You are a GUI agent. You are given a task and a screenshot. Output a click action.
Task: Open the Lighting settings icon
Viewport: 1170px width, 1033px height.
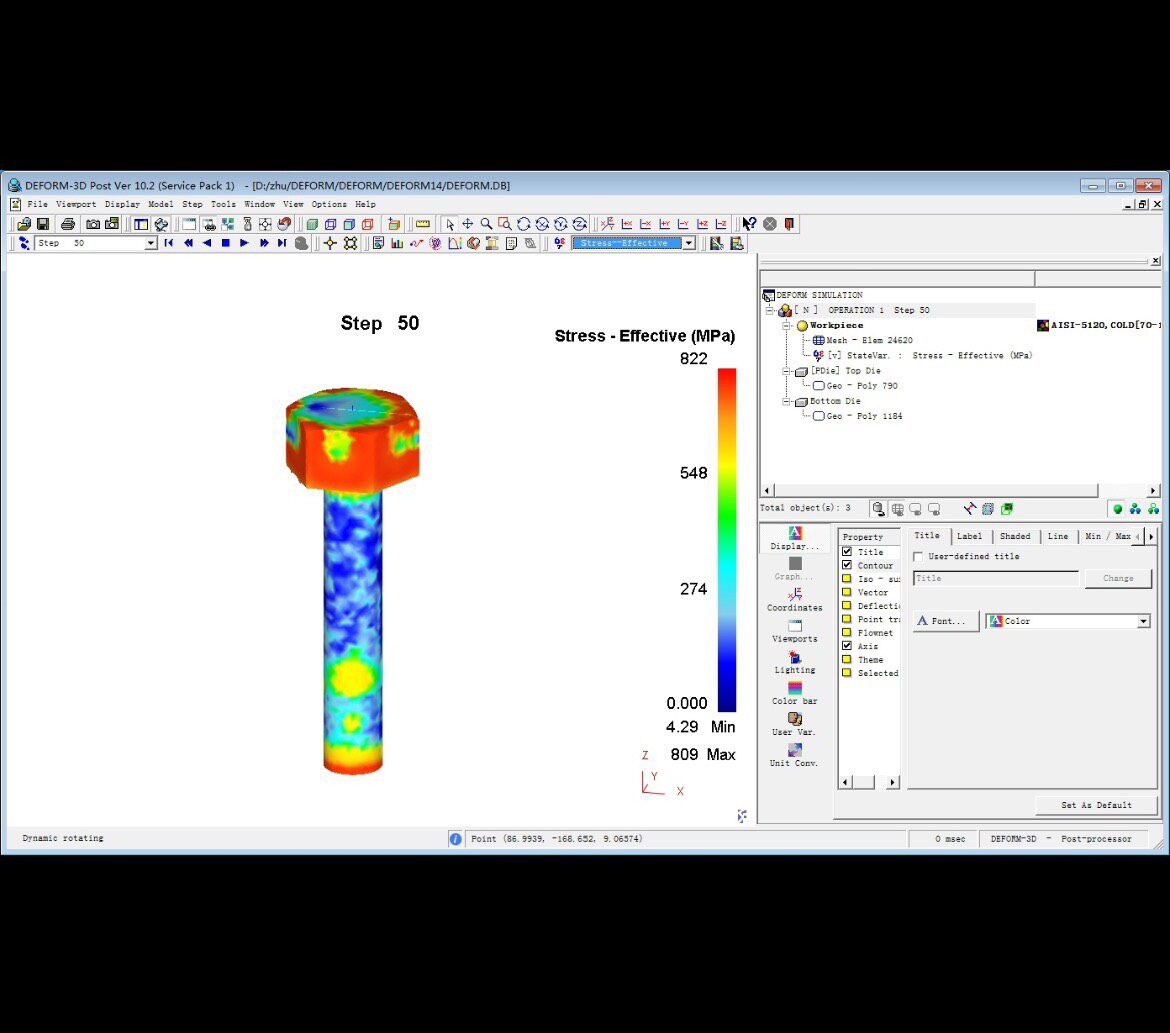(795, 662)
